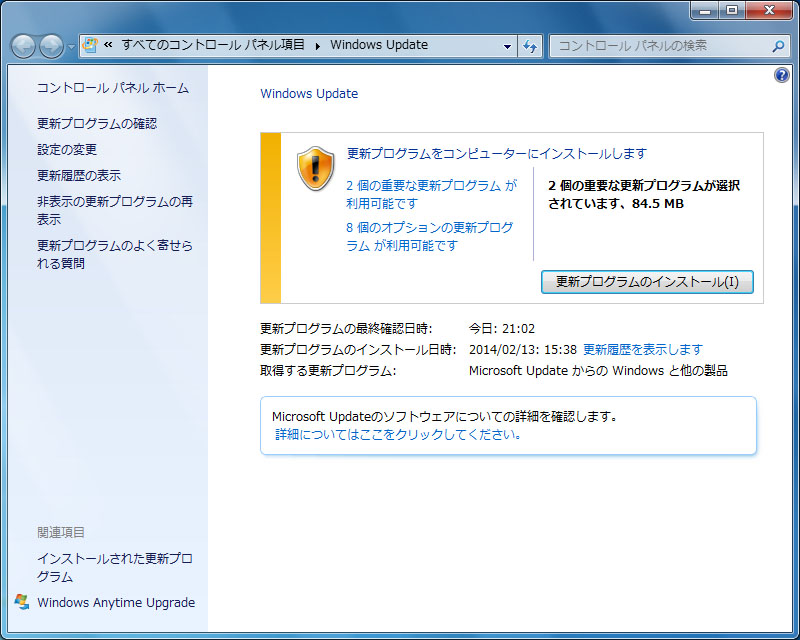This screenshot has height=640, width=800.
Task: Open Windows Anytime Upgrade link
Action: (116, 603)
